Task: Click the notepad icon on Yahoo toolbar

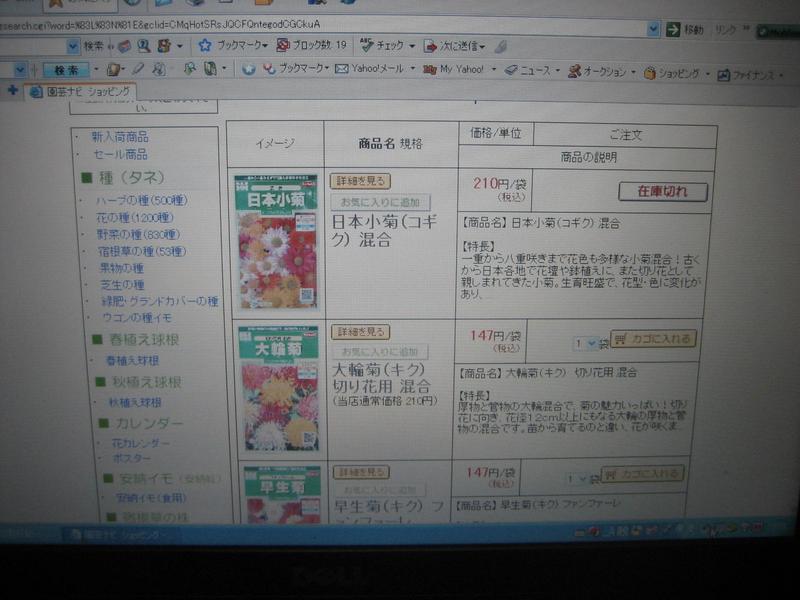Action: tap(113, 69)
